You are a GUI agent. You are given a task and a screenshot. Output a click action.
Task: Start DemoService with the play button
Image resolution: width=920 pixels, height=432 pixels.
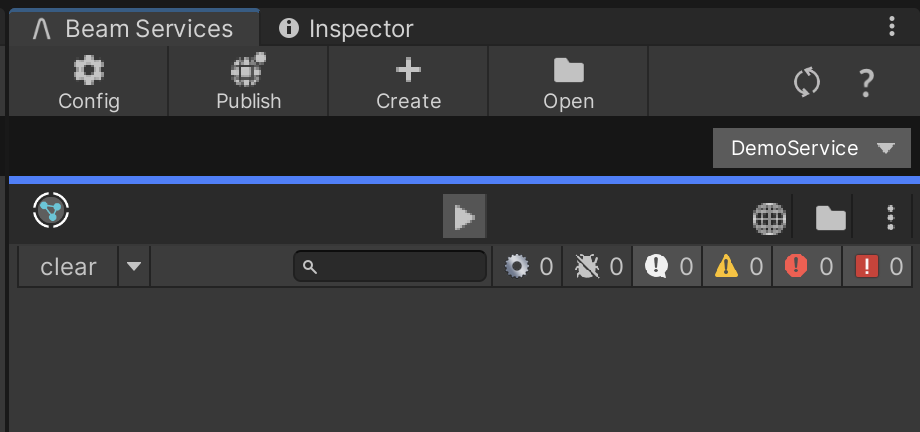coord(464,216)
